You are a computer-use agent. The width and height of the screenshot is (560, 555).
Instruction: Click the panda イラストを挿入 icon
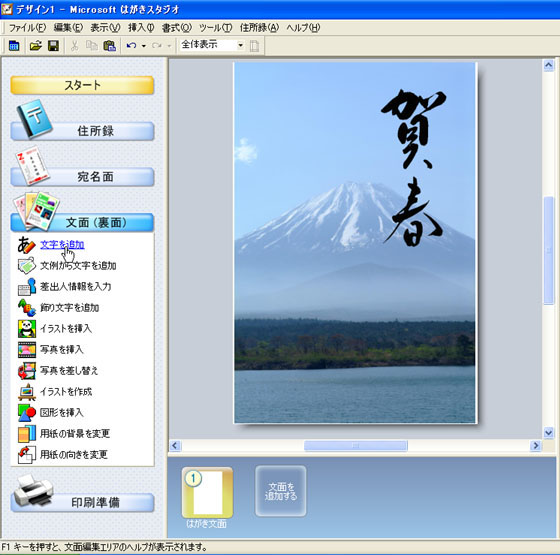click(27, 329)
